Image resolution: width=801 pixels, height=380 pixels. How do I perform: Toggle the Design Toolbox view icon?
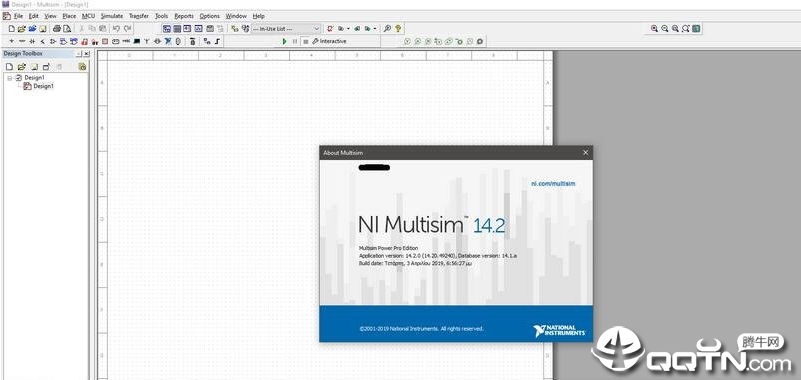(x=167, y=29)
